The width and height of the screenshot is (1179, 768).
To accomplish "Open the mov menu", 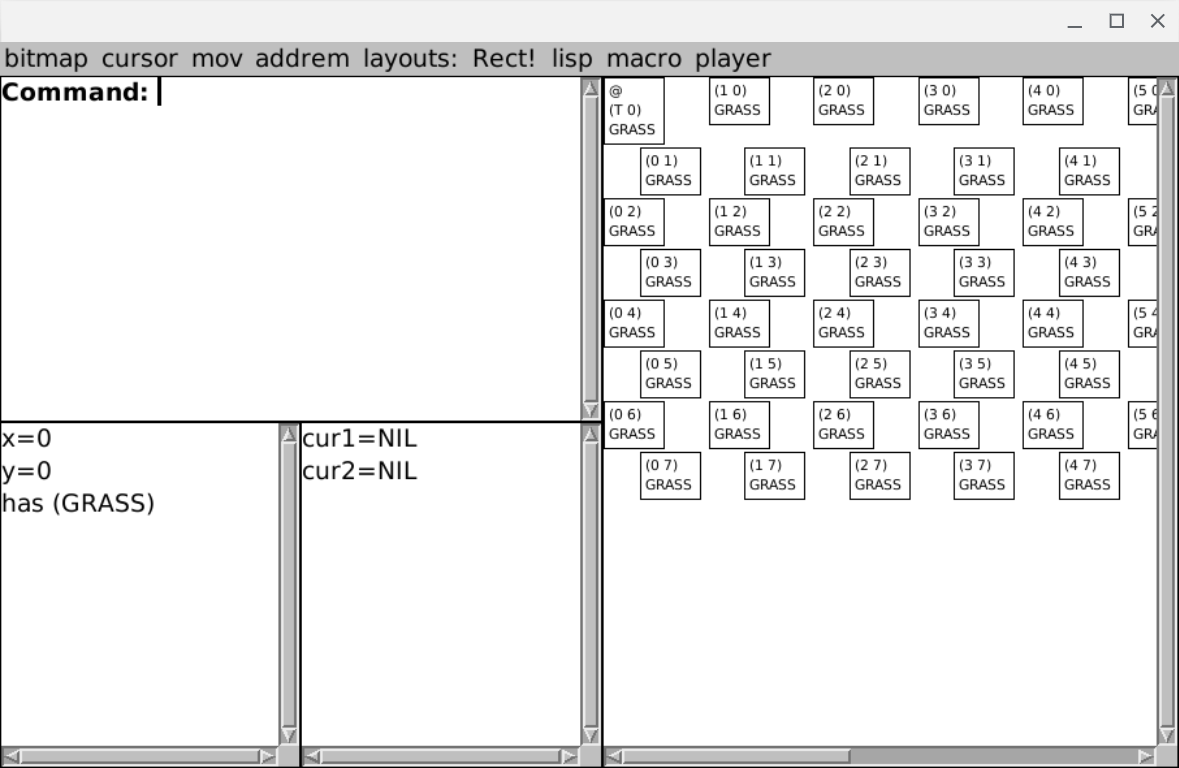I will tap(217, 58).
